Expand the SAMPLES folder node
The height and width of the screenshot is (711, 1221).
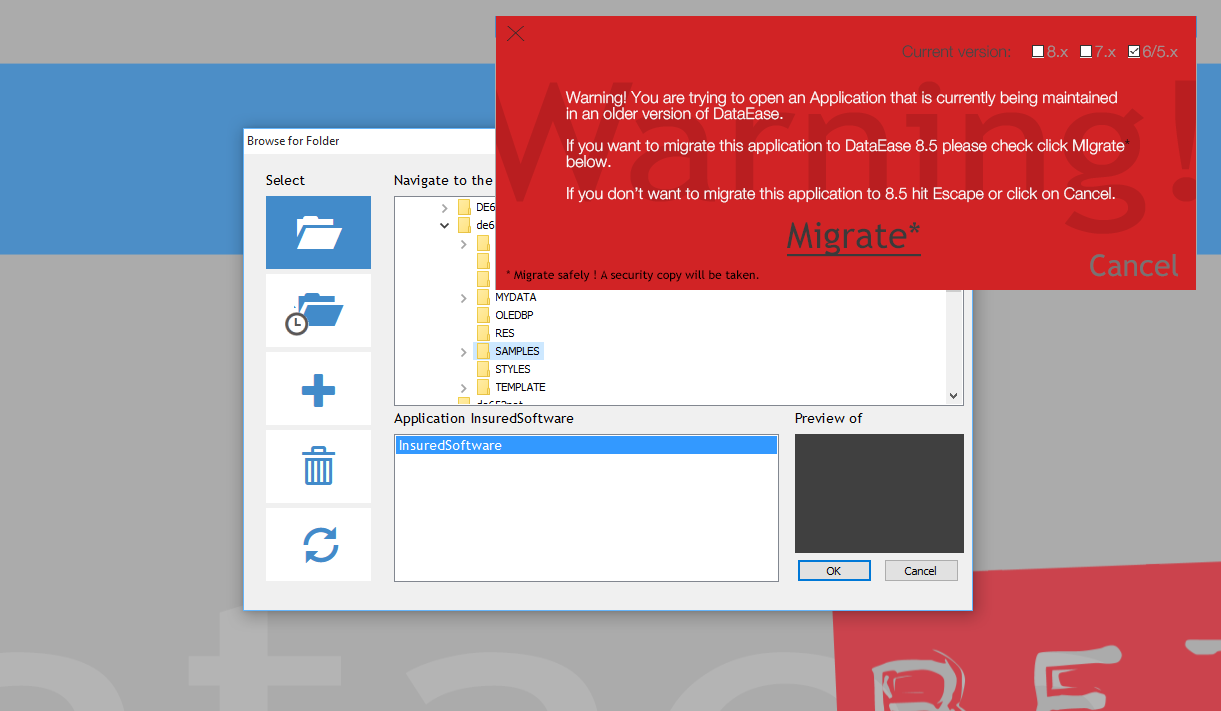(x=464, y=352)
